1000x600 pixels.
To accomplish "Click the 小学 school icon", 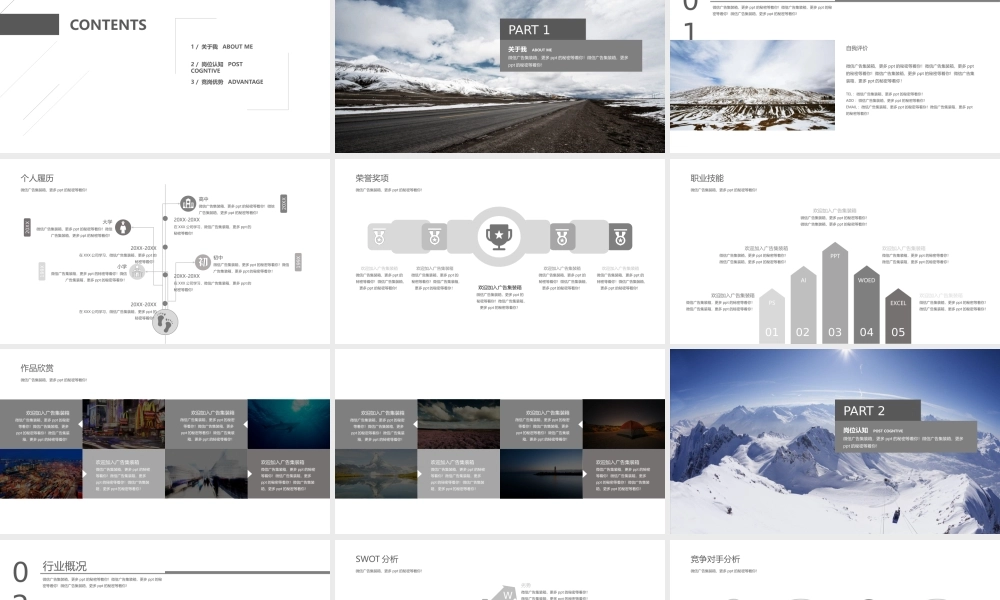I will [138, 271].
